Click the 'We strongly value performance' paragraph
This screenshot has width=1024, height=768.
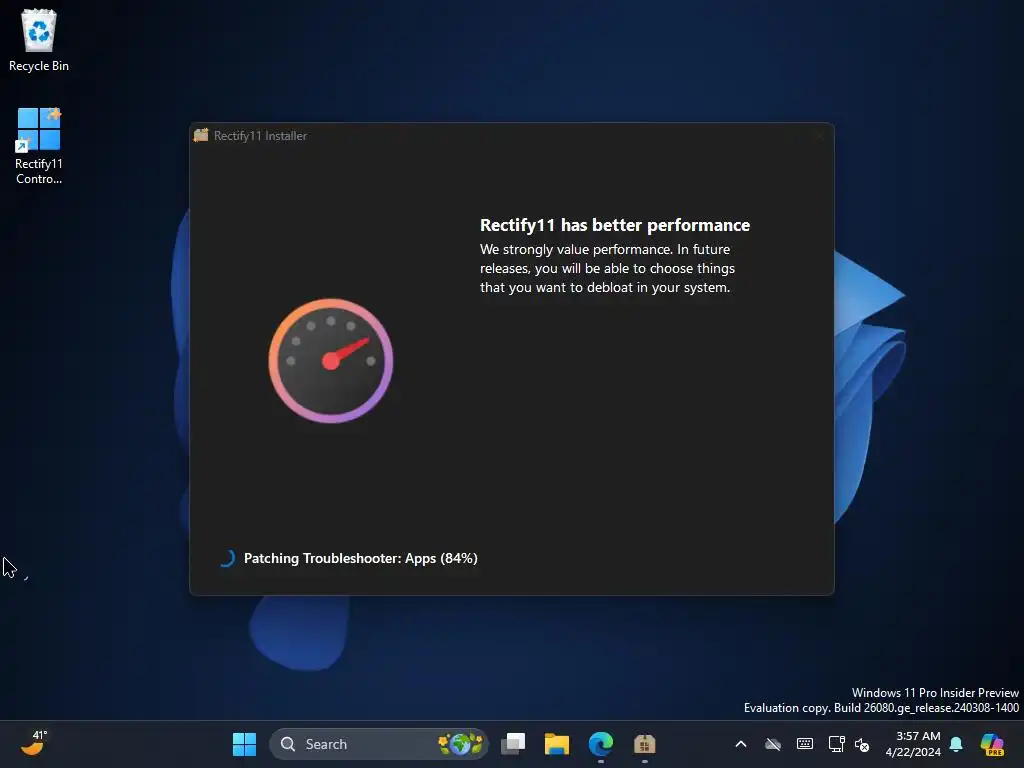pyautogui.click(x=607, y=268)
